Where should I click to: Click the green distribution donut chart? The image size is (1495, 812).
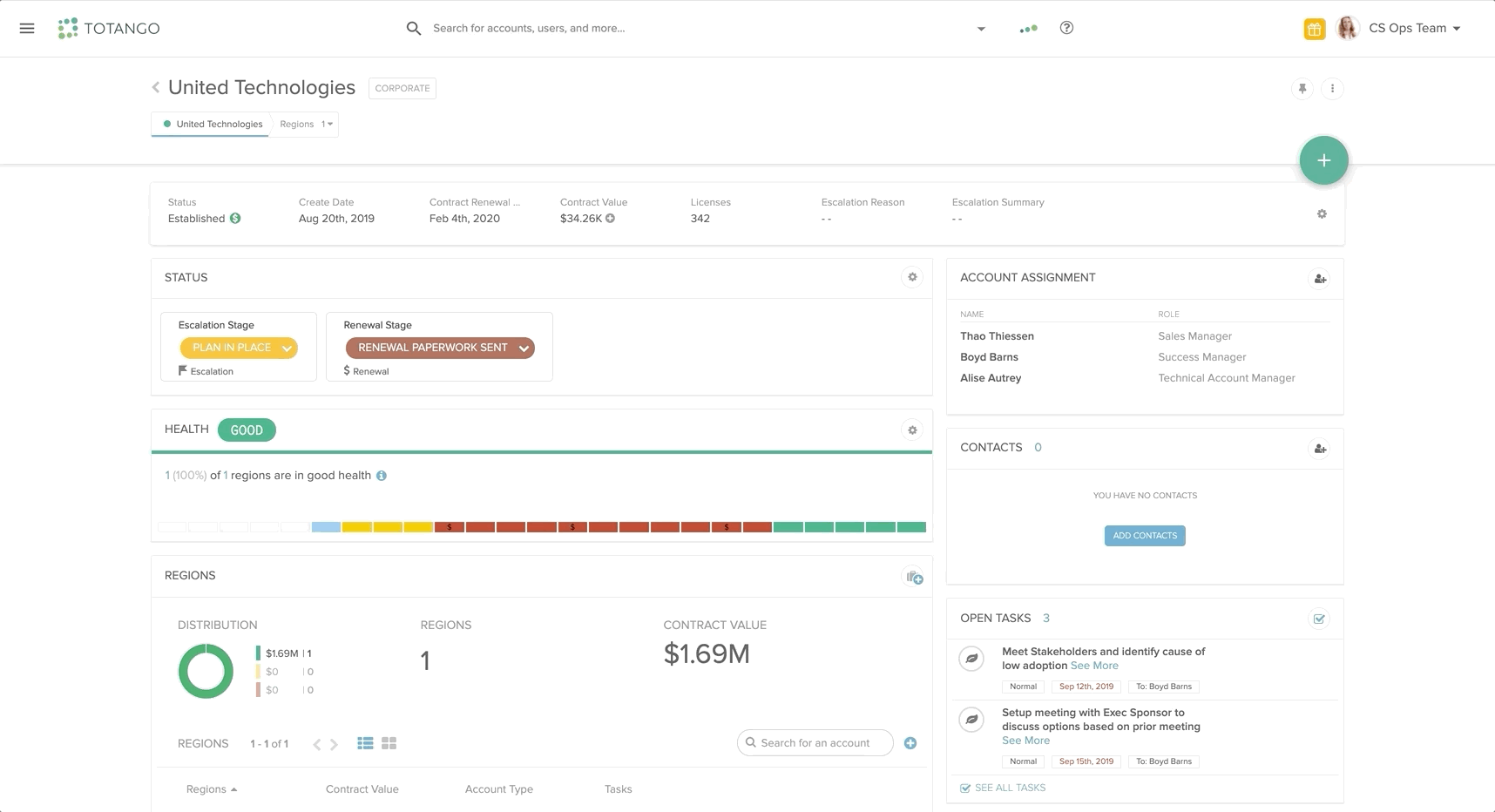(206, 671)
